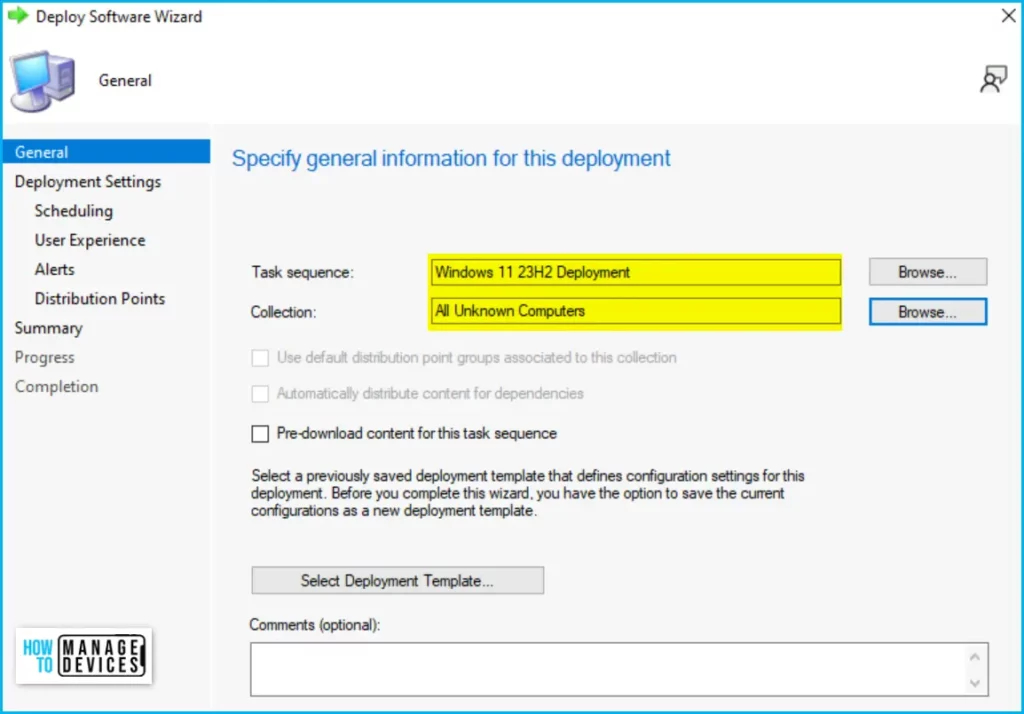Enable Pre-download content for this task sequence
The width and height of the screenshot is (1024, 714).
260,434
